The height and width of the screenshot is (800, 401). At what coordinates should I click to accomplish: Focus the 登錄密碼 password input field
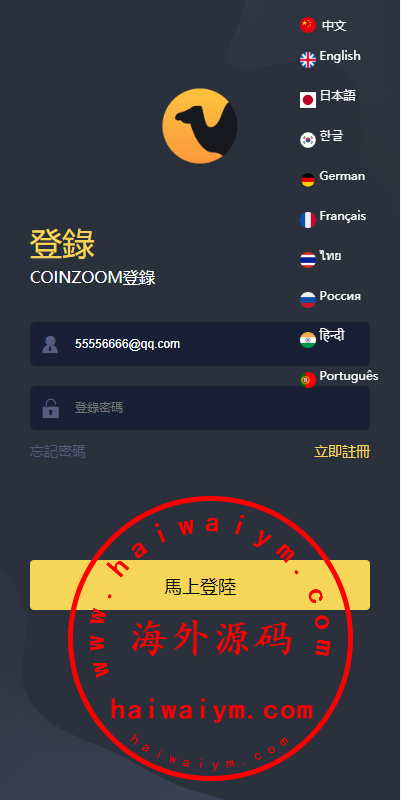(200, 408)
